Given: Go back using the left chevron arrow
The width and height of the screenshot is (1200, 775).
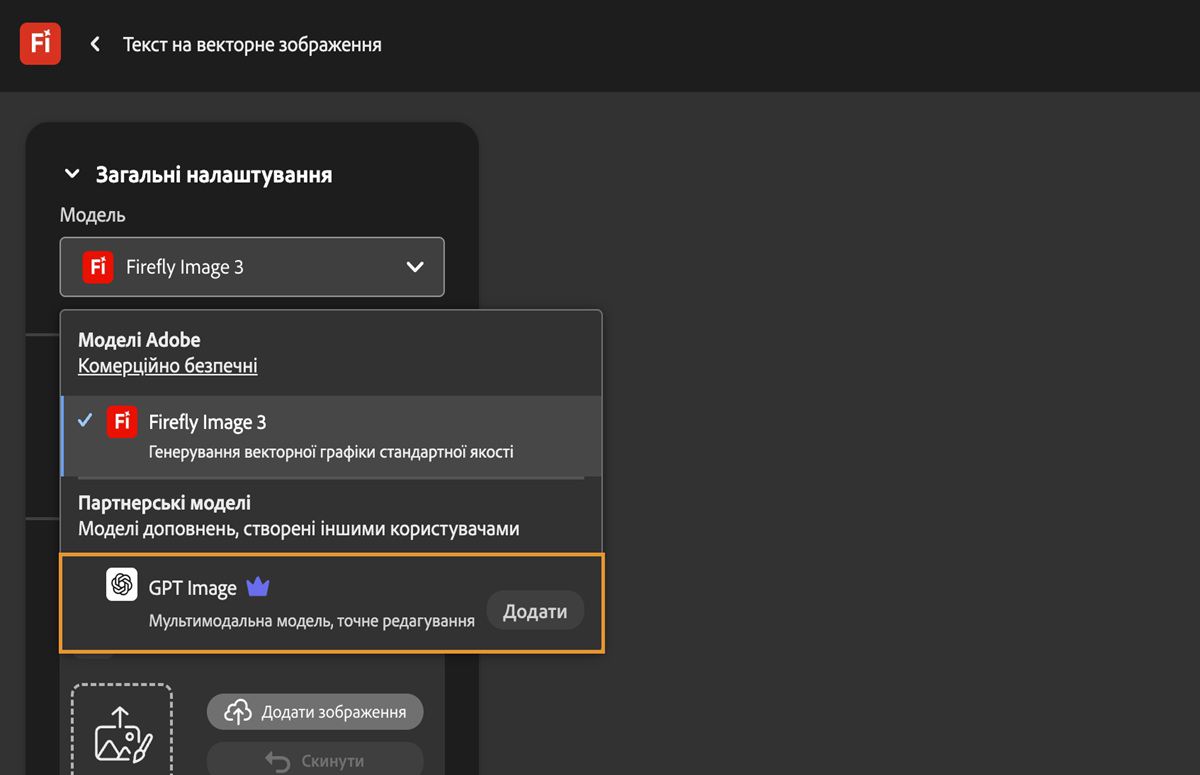Looking at the screenshot, I should [95, 44].
